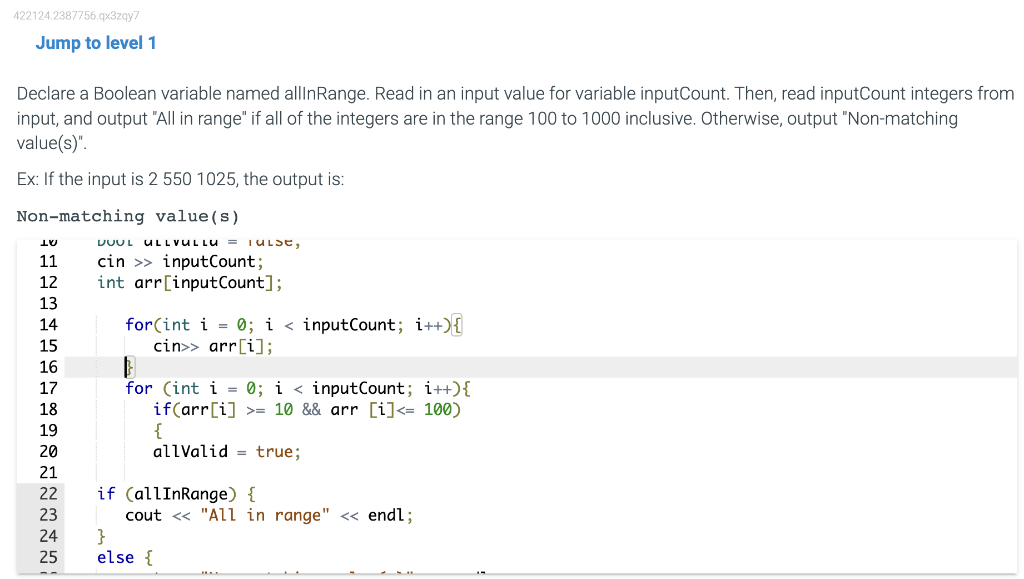The image size is (1024, 579).
Task: Click the highlighted line 16 closing brace
Action: 128,367
